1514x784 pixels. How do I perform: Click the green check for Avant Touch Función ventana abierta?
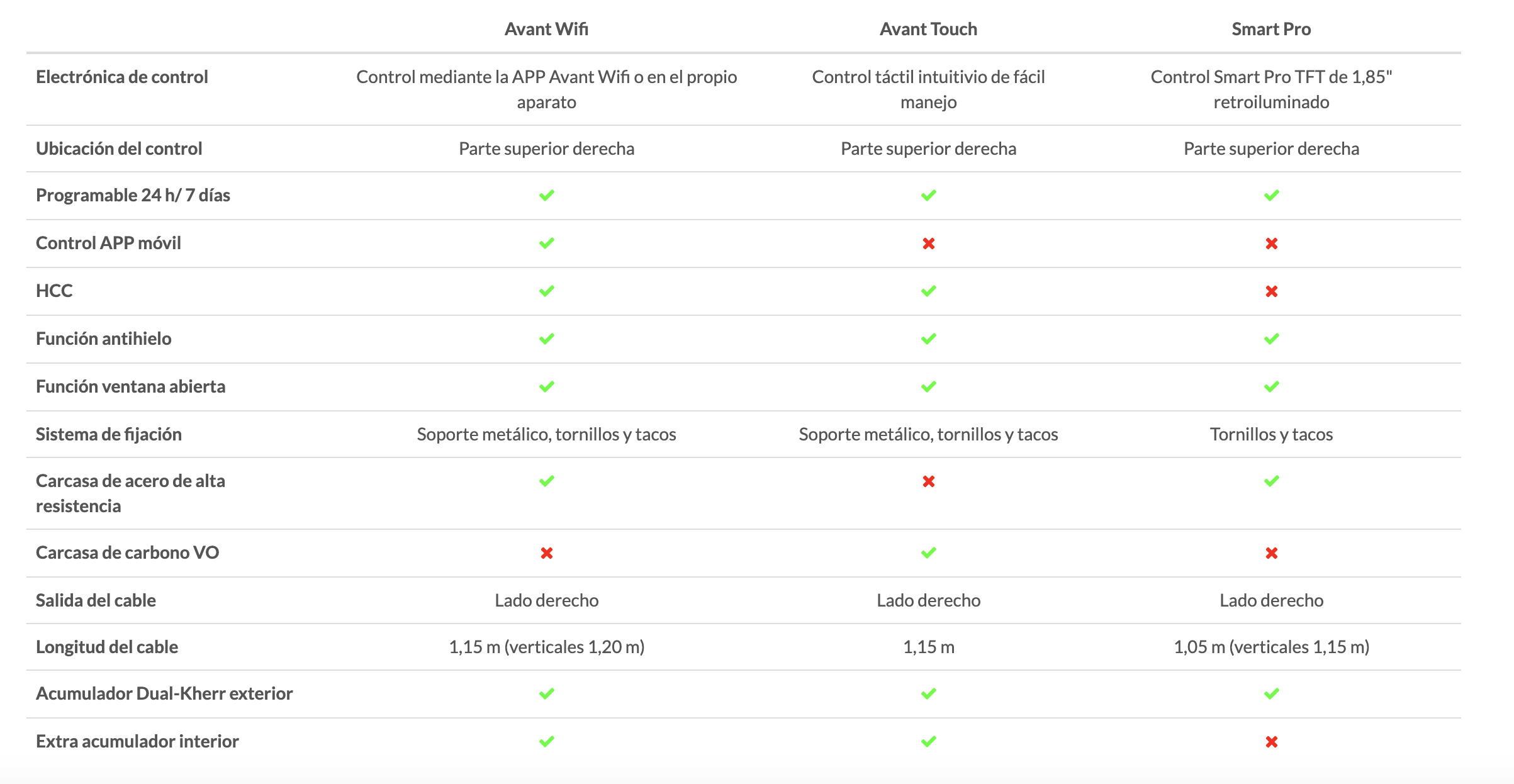pyautogui.click(x=929, y=386)
